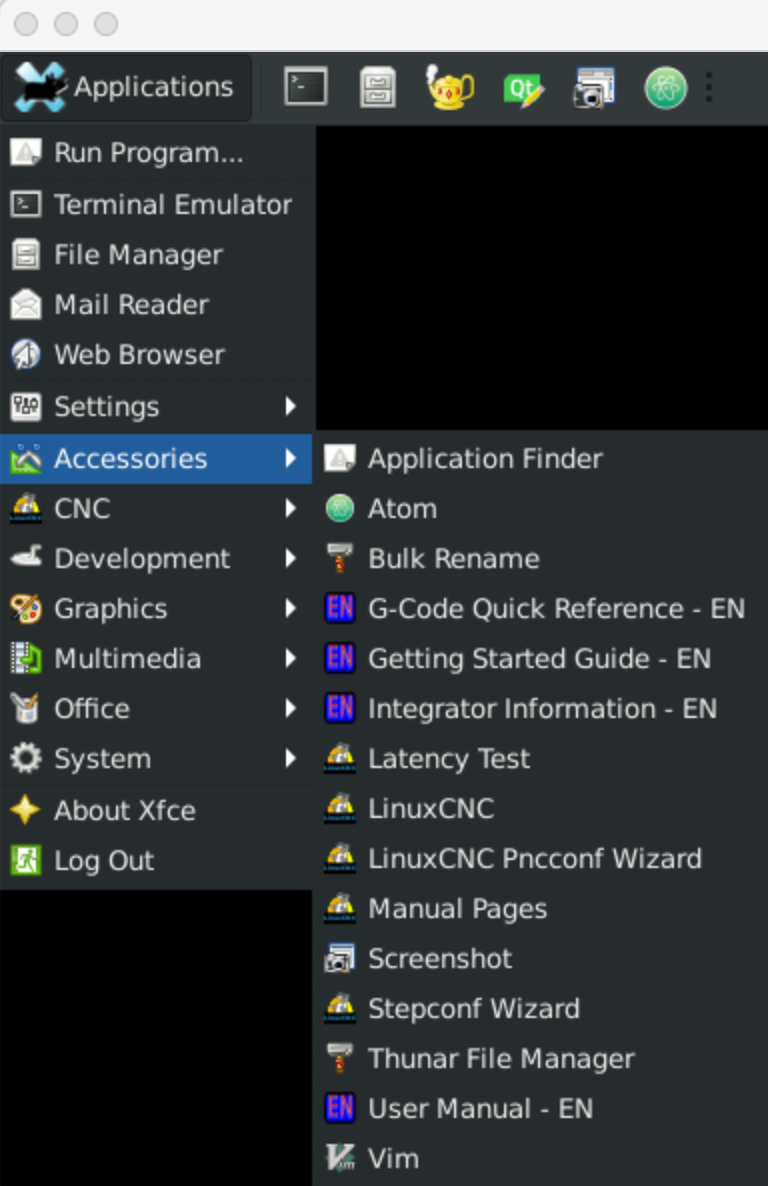Open the overflow dots menu on the panel
This screenshot has width=768, height=1186.
(x=709, y=87)
